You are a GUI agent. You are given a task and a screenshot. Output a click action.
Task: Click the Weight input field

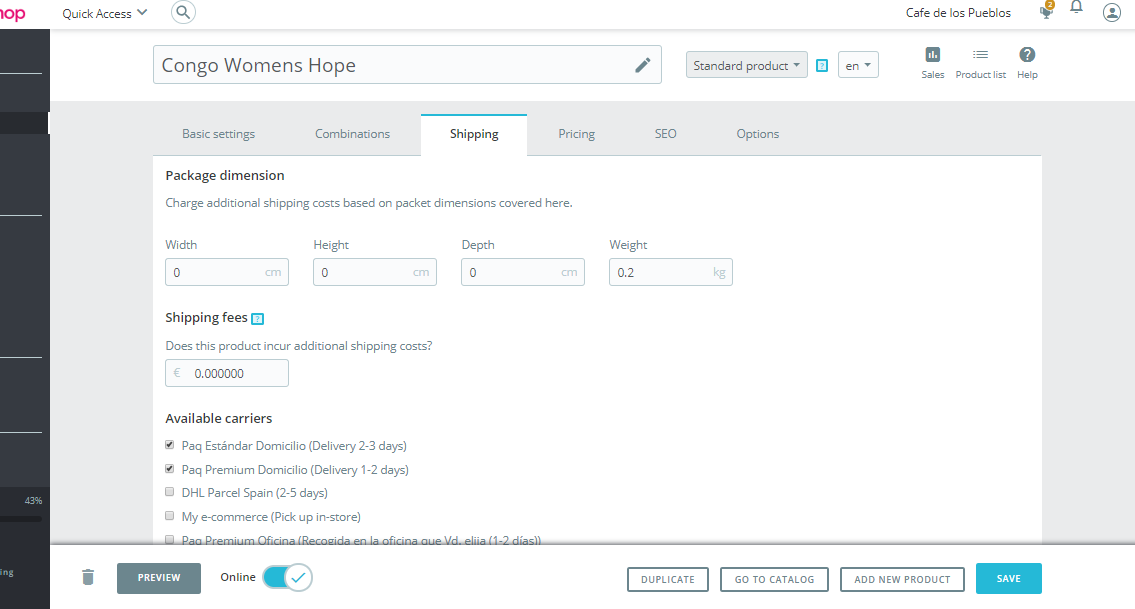671,272
